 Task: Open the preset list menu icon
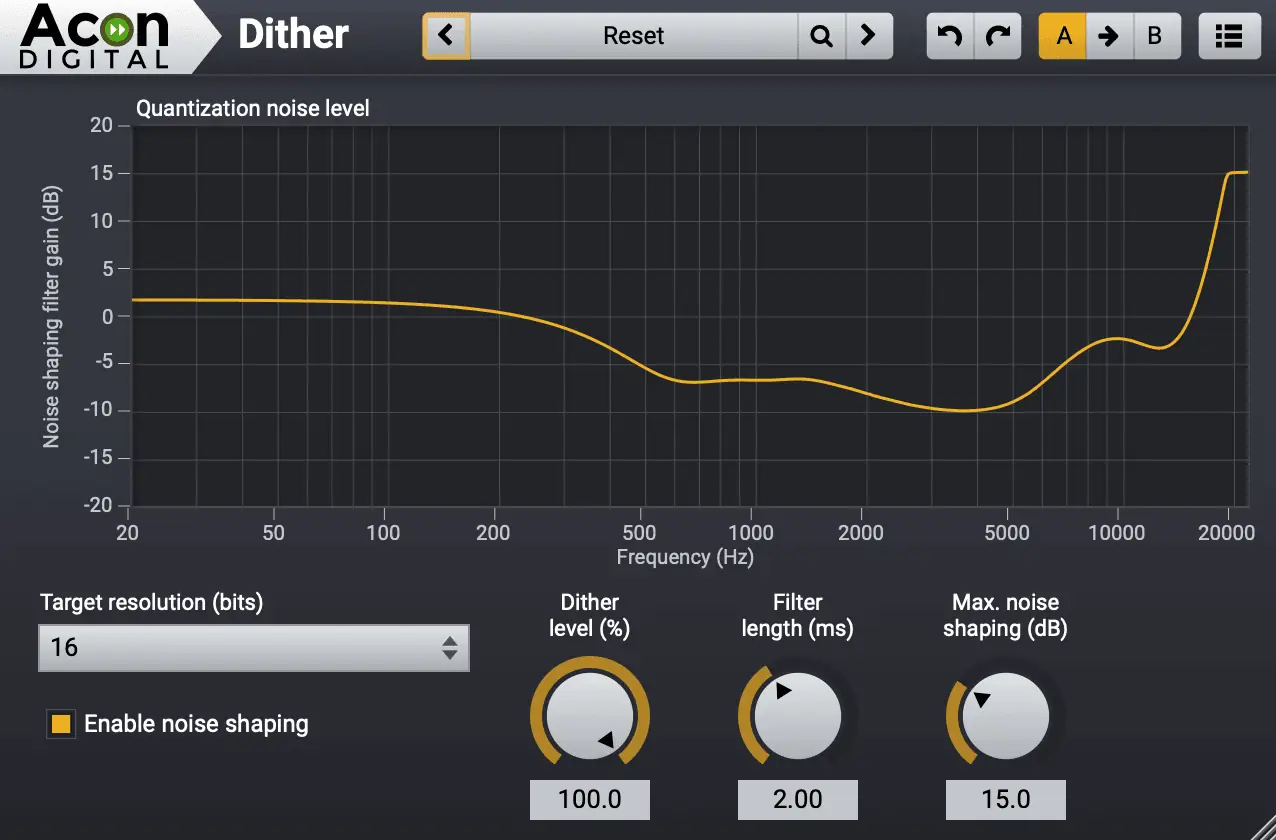pos(1229,35)
